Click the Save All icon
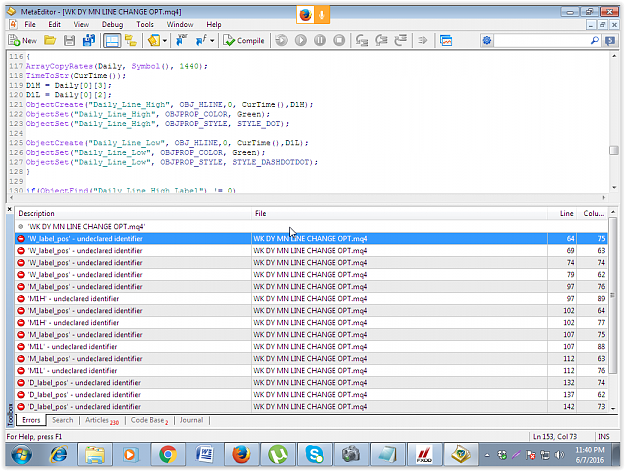The height and width of the screenshot is (471, 625). (88, 40)
